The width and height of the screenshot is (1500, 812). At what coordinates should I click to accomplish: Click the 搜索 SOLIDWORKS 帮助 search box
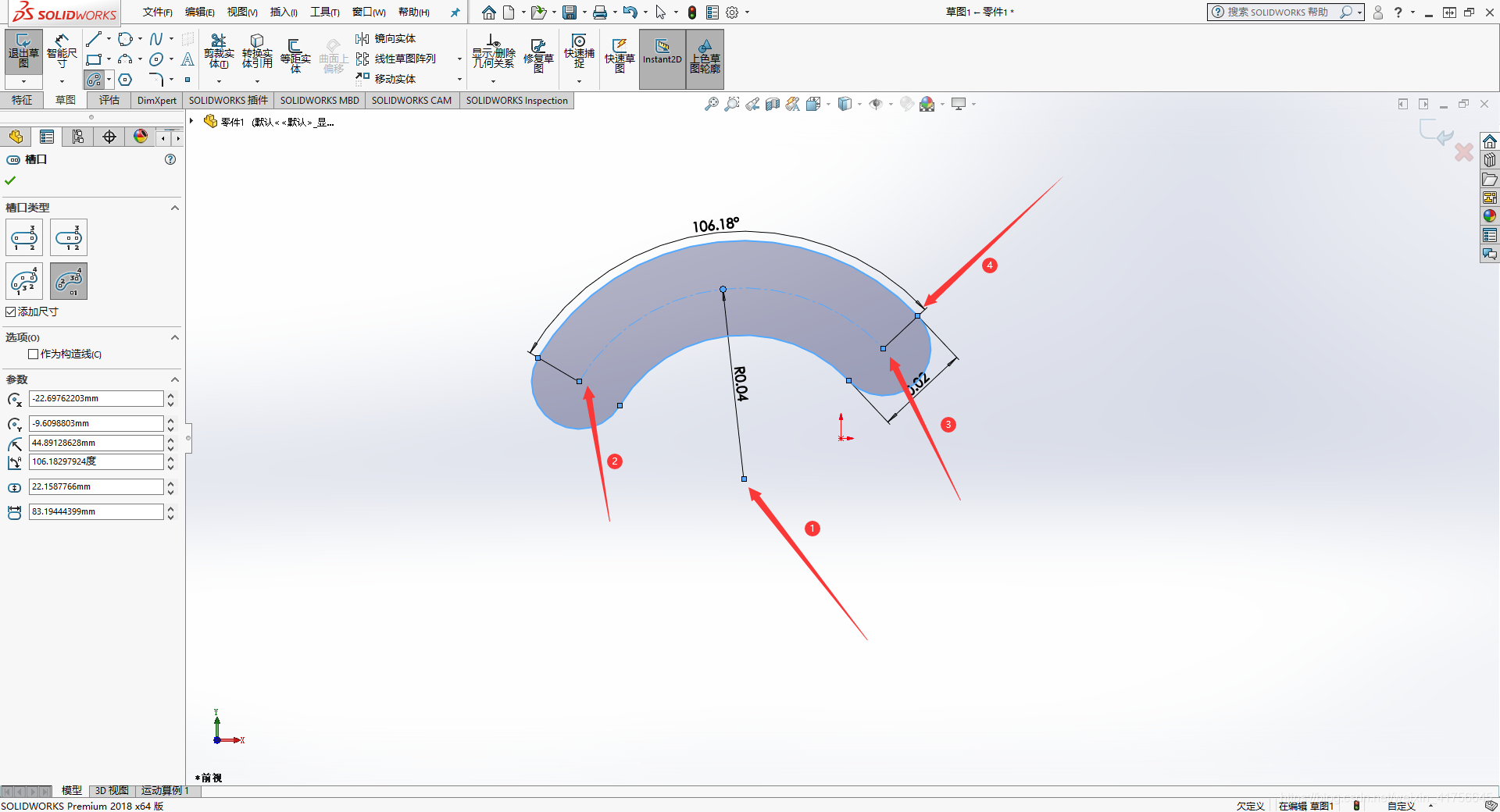pyautogui.click(x=1284, y=12)
